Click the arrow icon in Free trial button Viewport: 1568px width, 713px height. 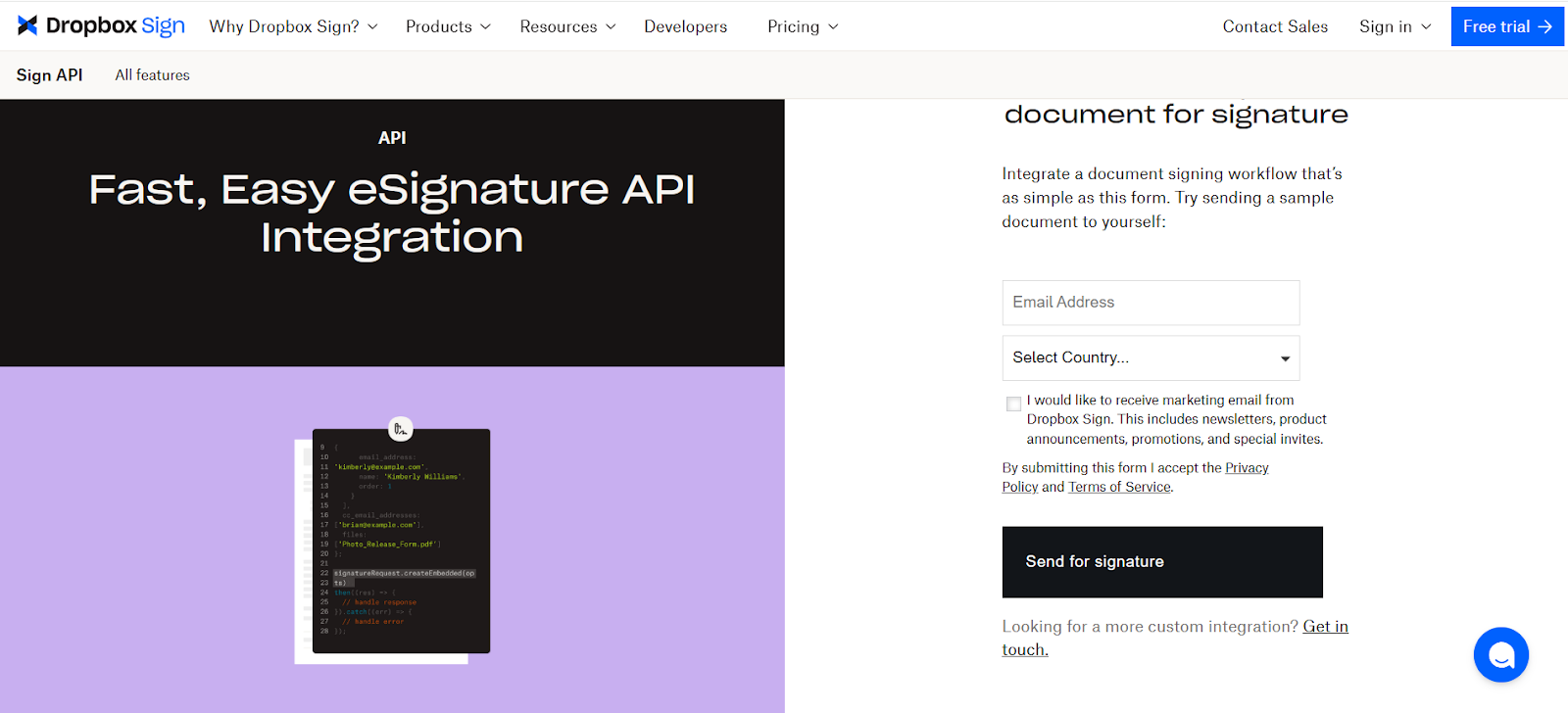click(x=1544, y=26)
